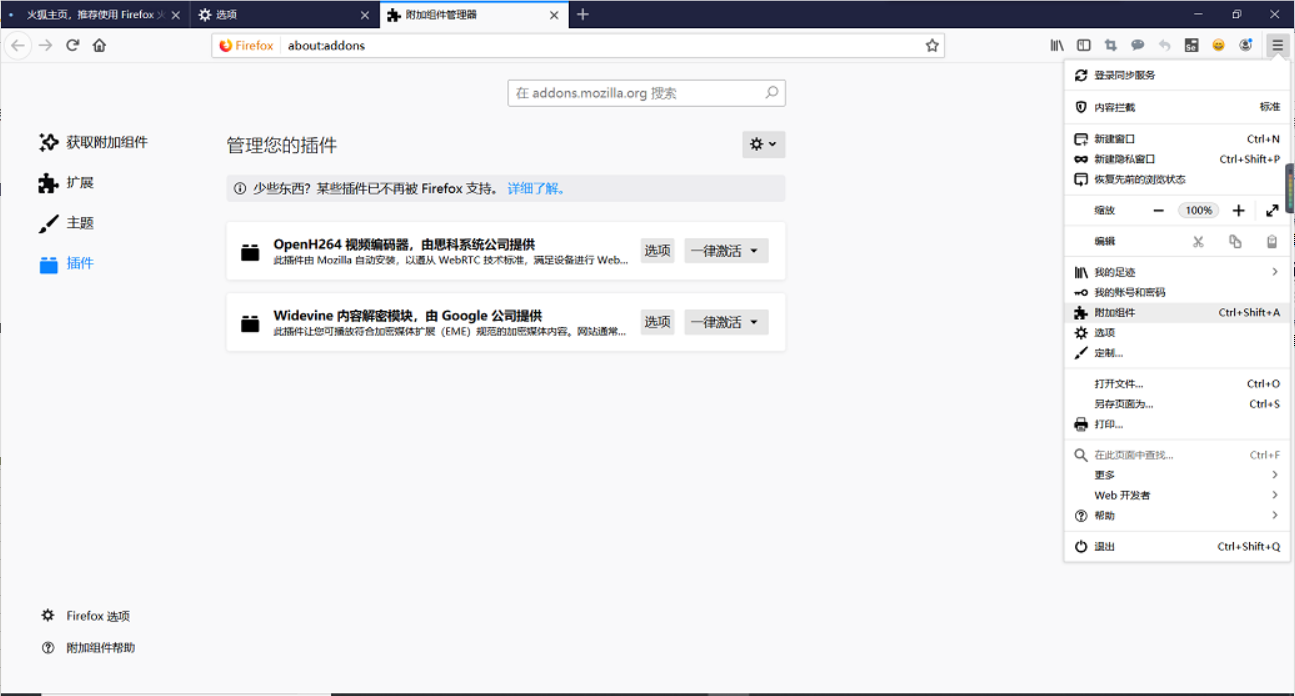The height and width of the screenshot is (696, 1295).
Task: Select 我的账号和密码 menu item
Action: click(1176, 292)
